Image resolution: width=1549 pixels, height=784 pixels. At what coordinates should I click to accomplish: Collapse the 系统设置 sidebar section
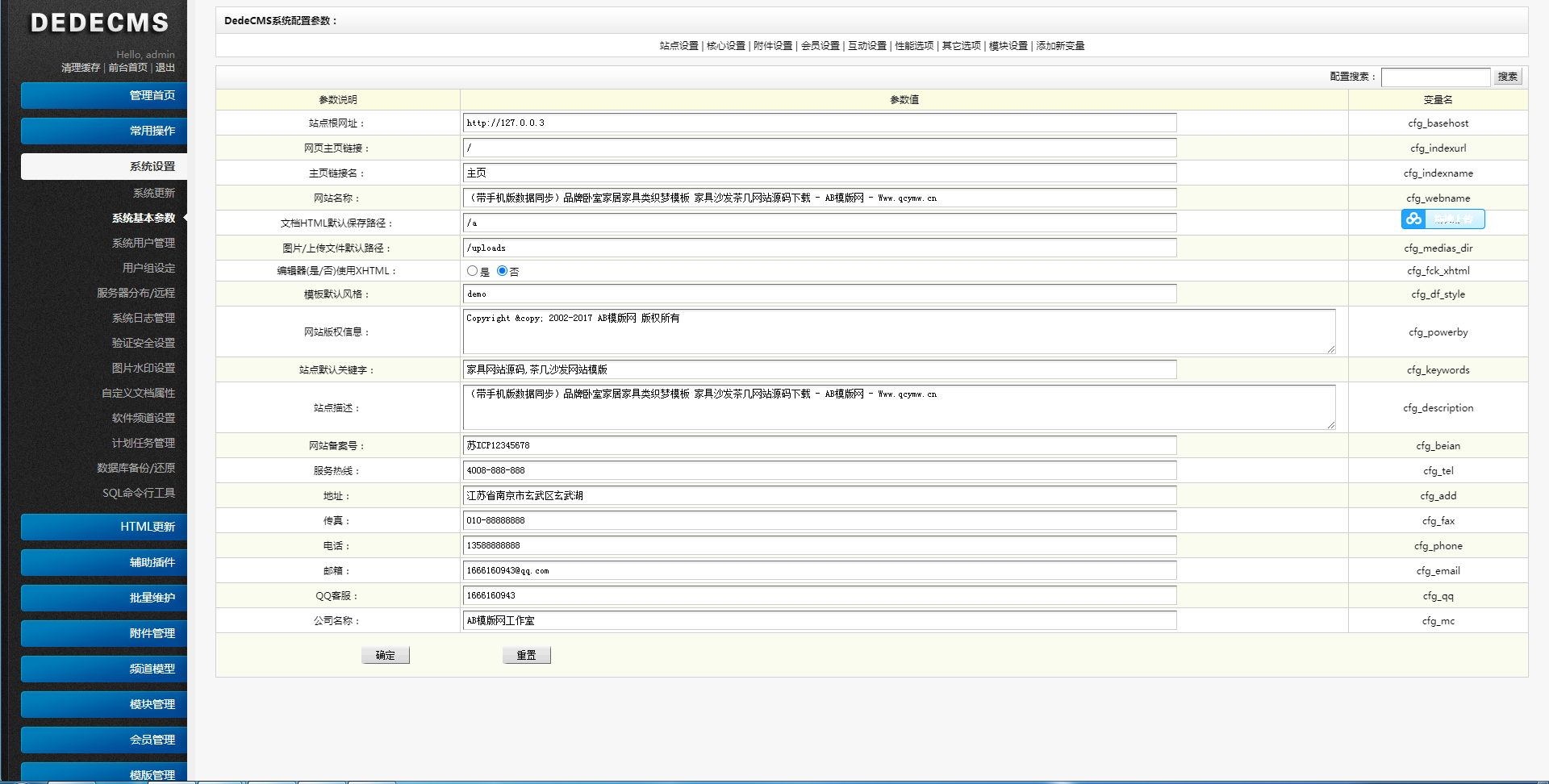[104, 166]
